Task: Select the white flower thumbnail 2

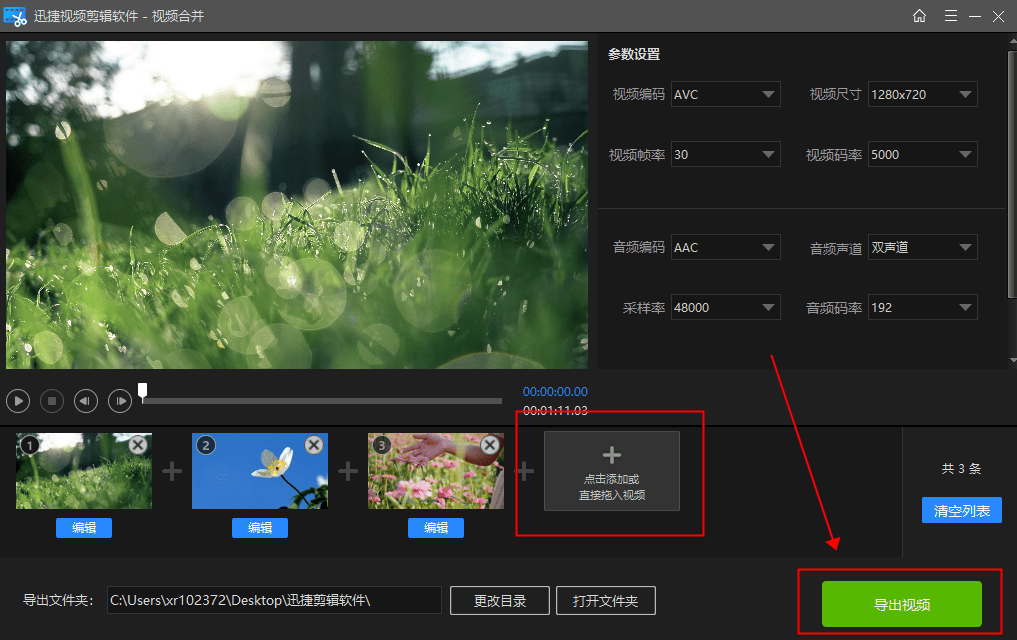Action: click(x=260, y=471)
